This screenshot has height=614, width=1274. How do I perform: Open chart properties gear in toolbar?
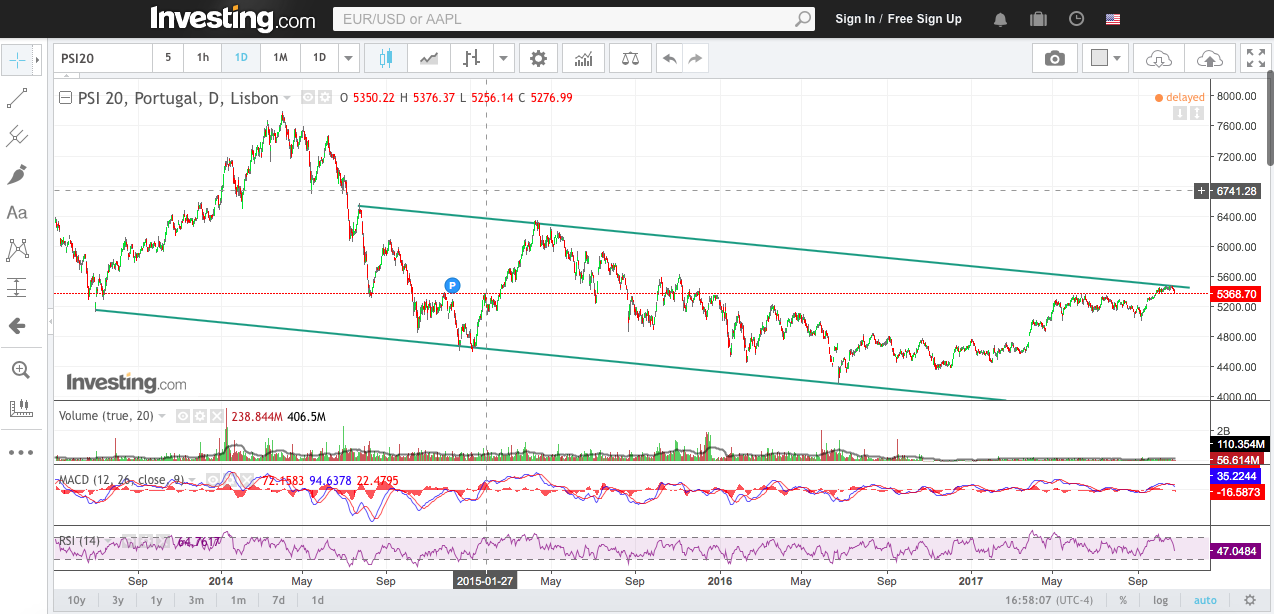[538, 58]
